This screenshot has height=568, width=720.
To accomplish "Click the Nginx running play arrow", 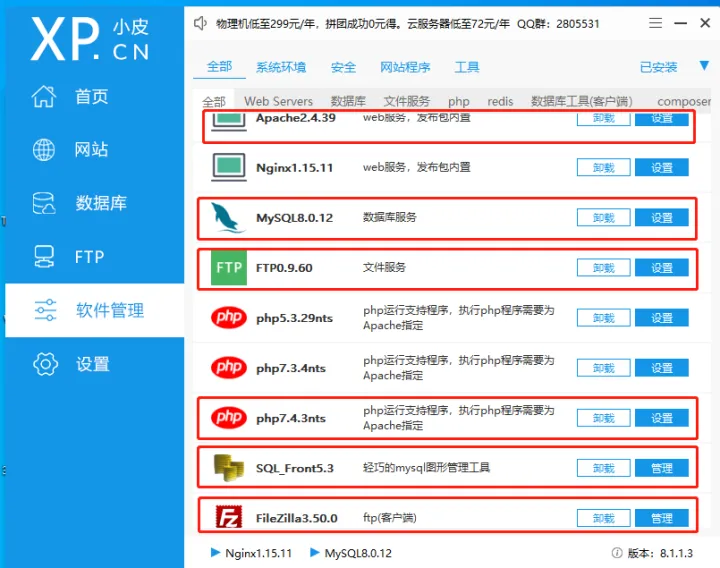I will pyautogui.click(x=215, y=552).
